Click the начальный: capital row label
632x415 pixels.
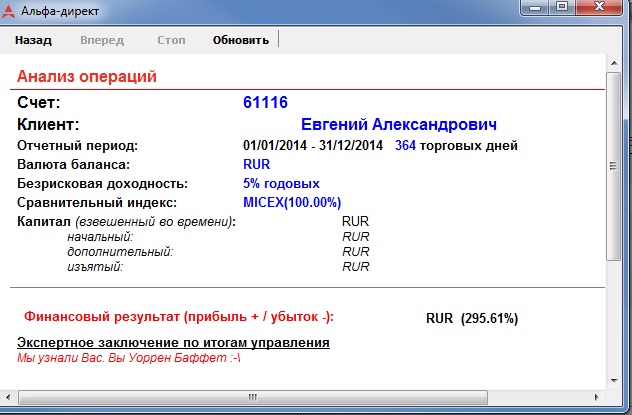(100, 237)
